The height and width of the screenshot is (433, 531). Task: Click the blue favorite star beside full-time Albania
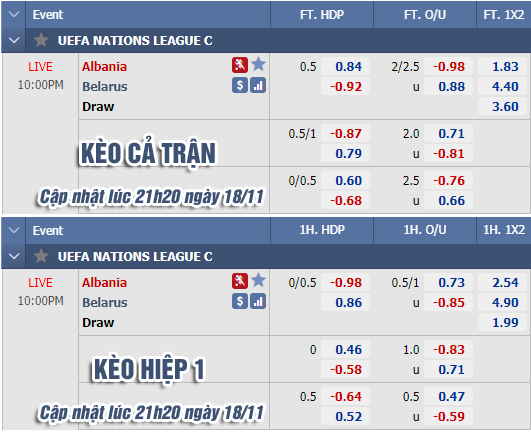(258, 64)
